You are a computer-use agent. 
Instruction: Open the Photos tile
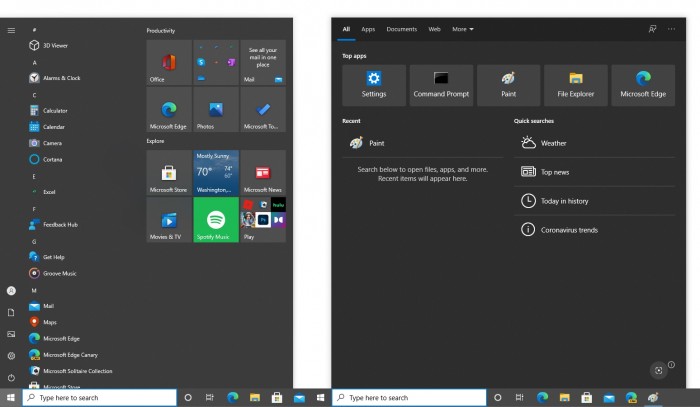click(215, 109)
